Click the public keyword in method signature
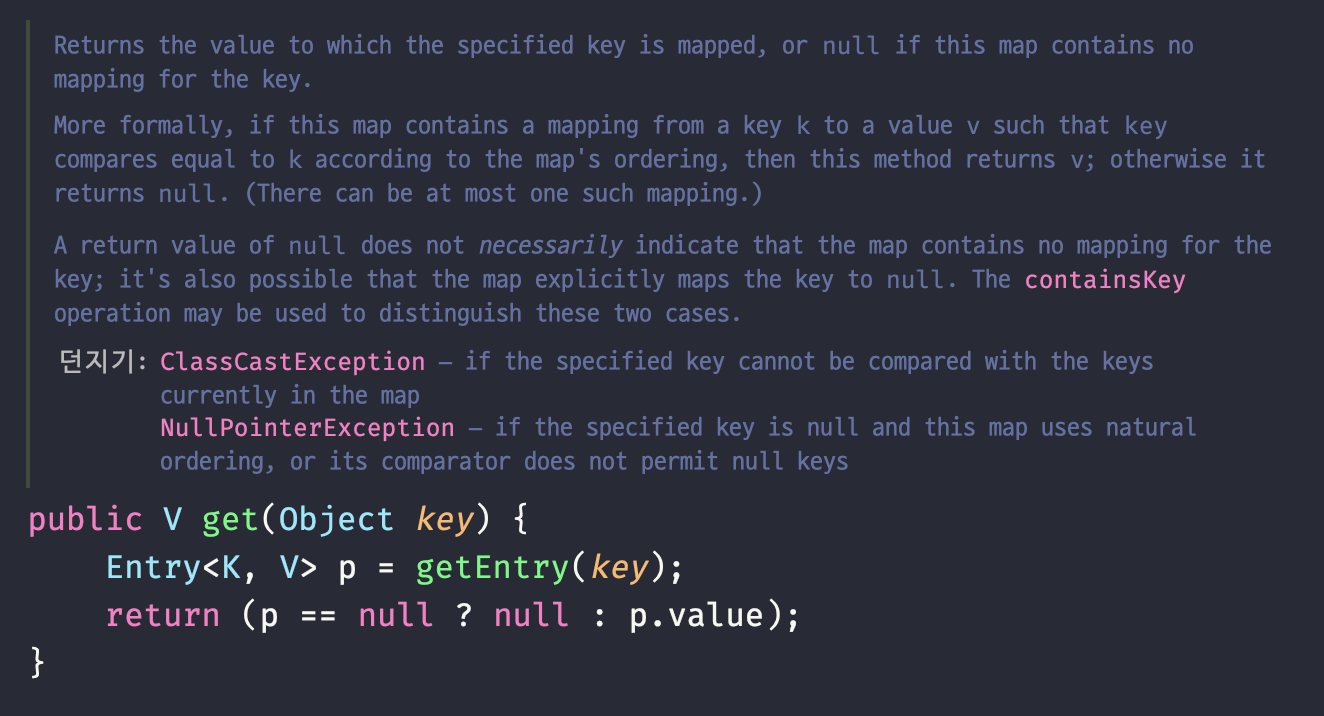1324x716 pixels. (85, 520)
